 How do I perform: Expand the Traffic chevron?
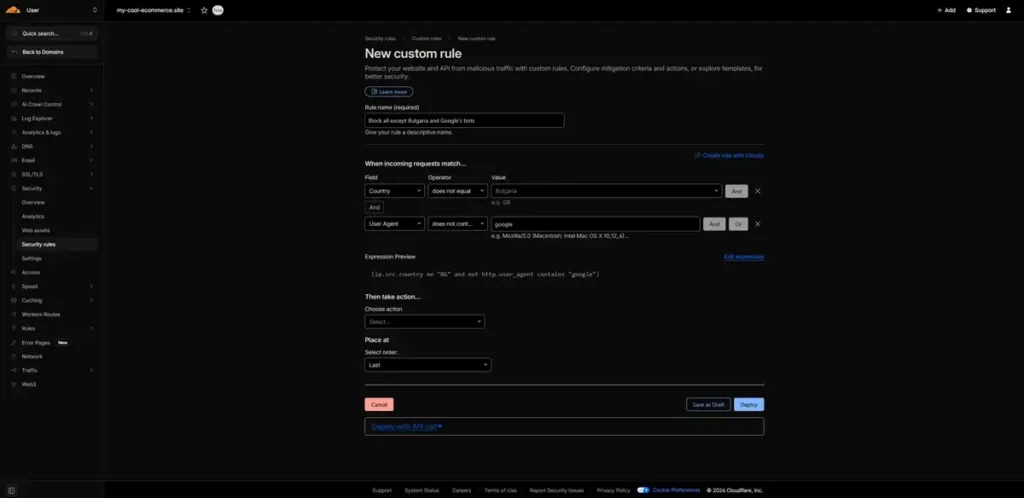click(91, 370)
